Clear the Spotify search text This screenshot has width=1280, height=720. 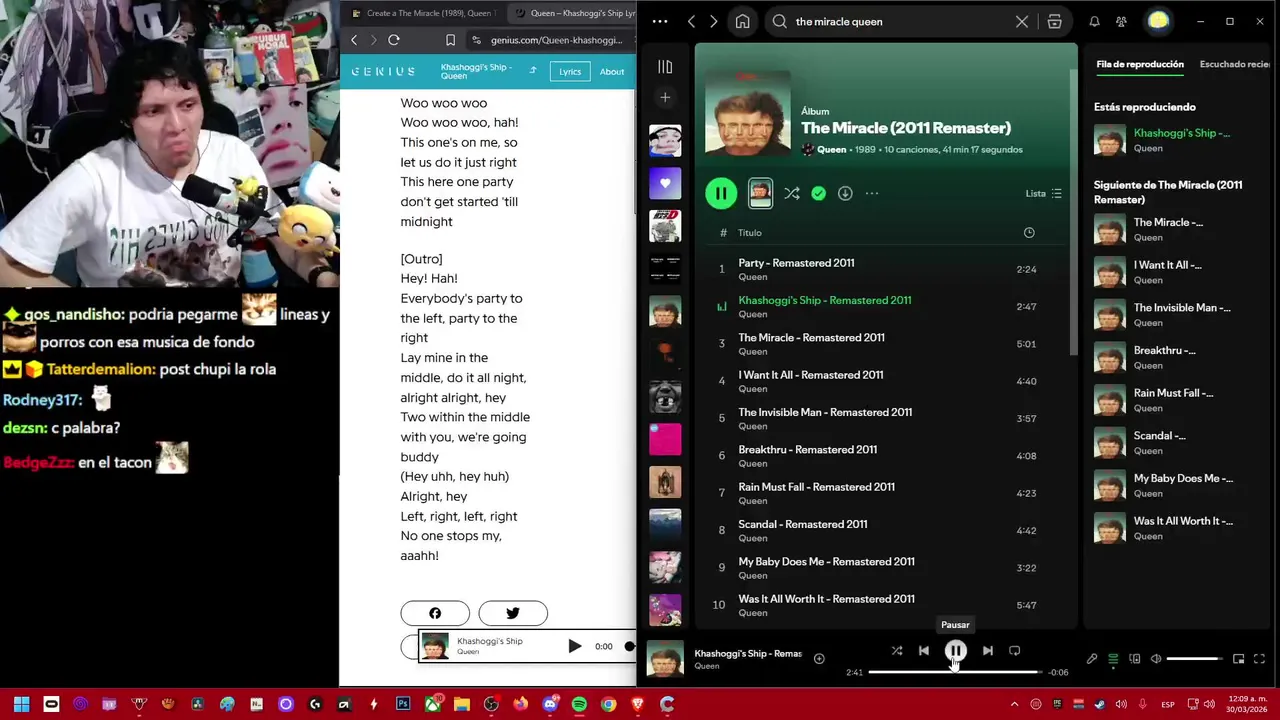(x=1022, y=21)
